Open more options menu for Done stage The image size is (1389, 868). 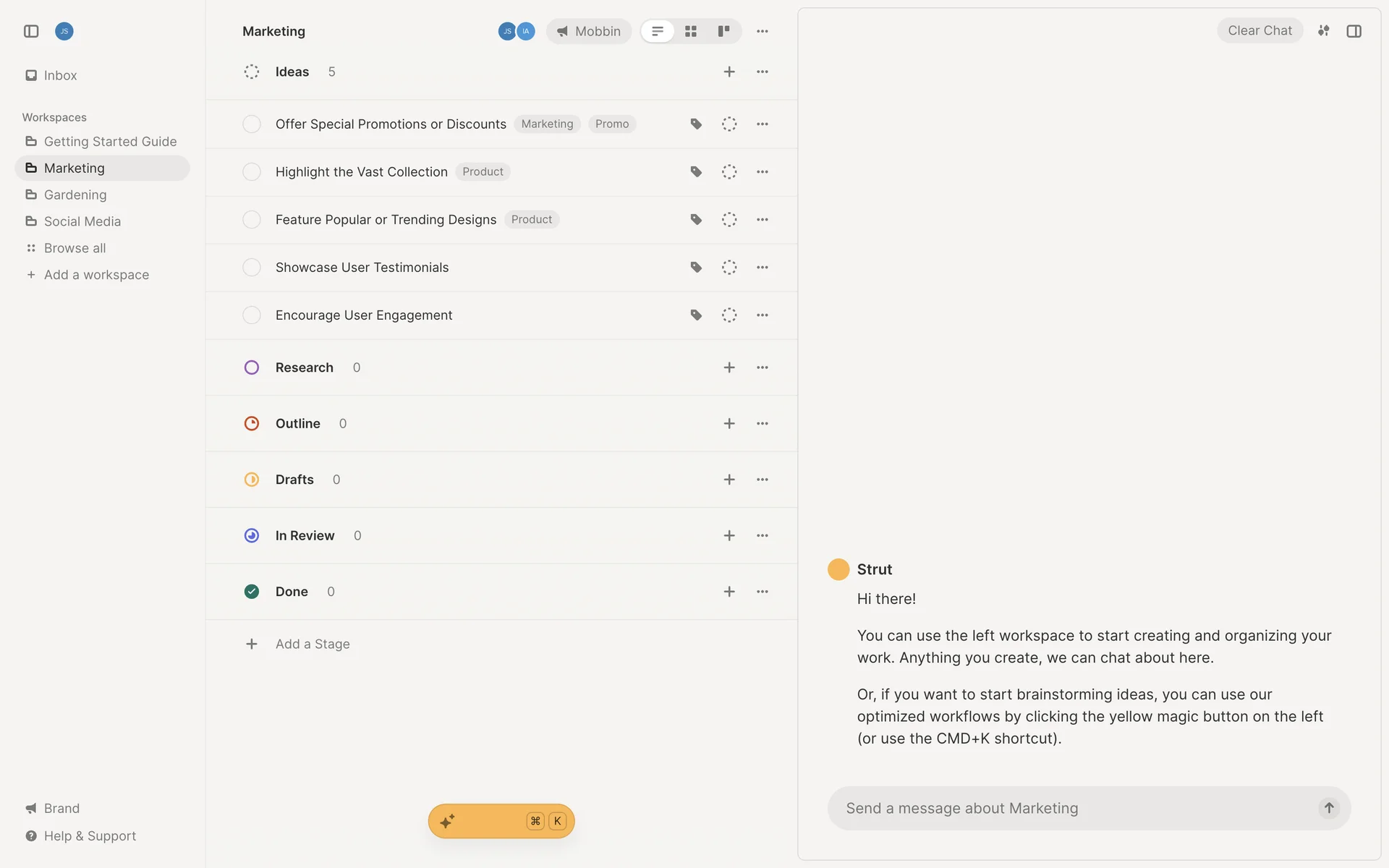[x=763, y=592]
